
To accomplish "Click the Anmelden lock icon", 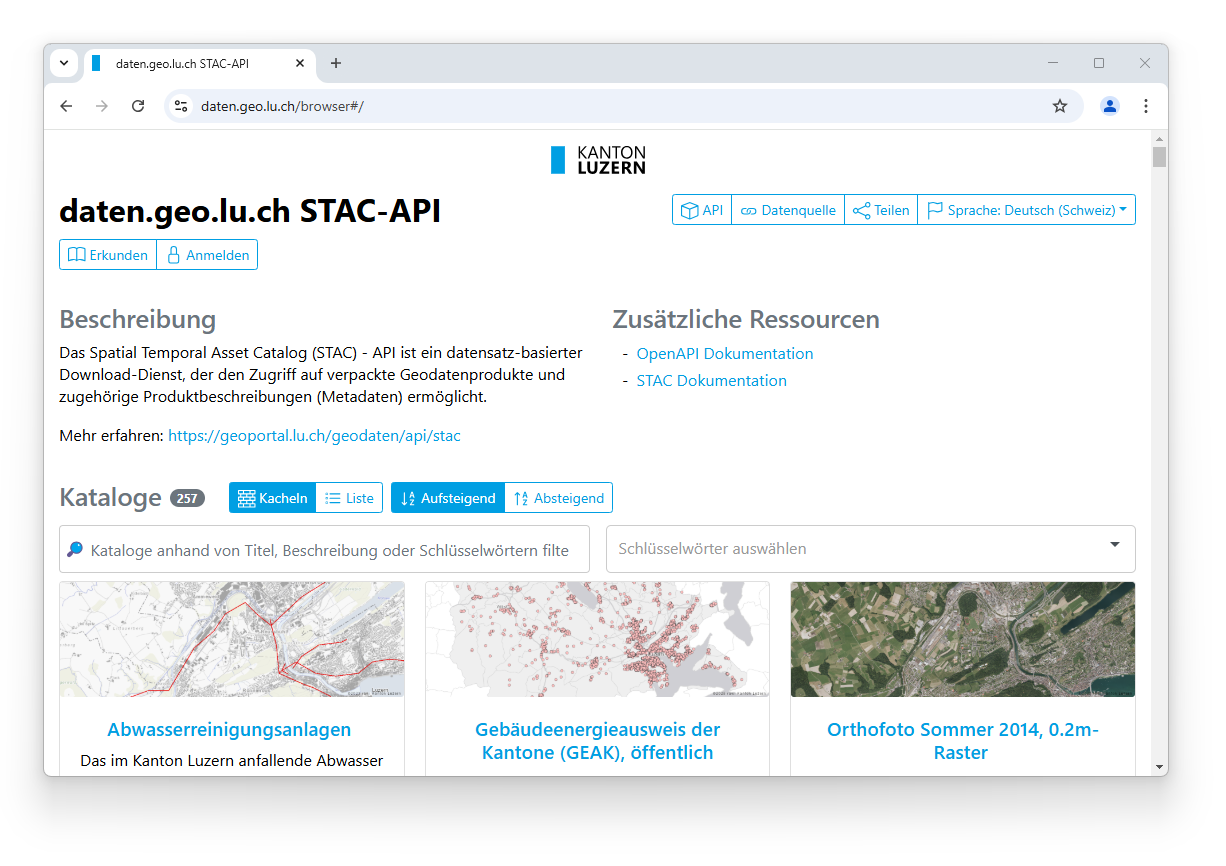I will (x=176, y=254).
